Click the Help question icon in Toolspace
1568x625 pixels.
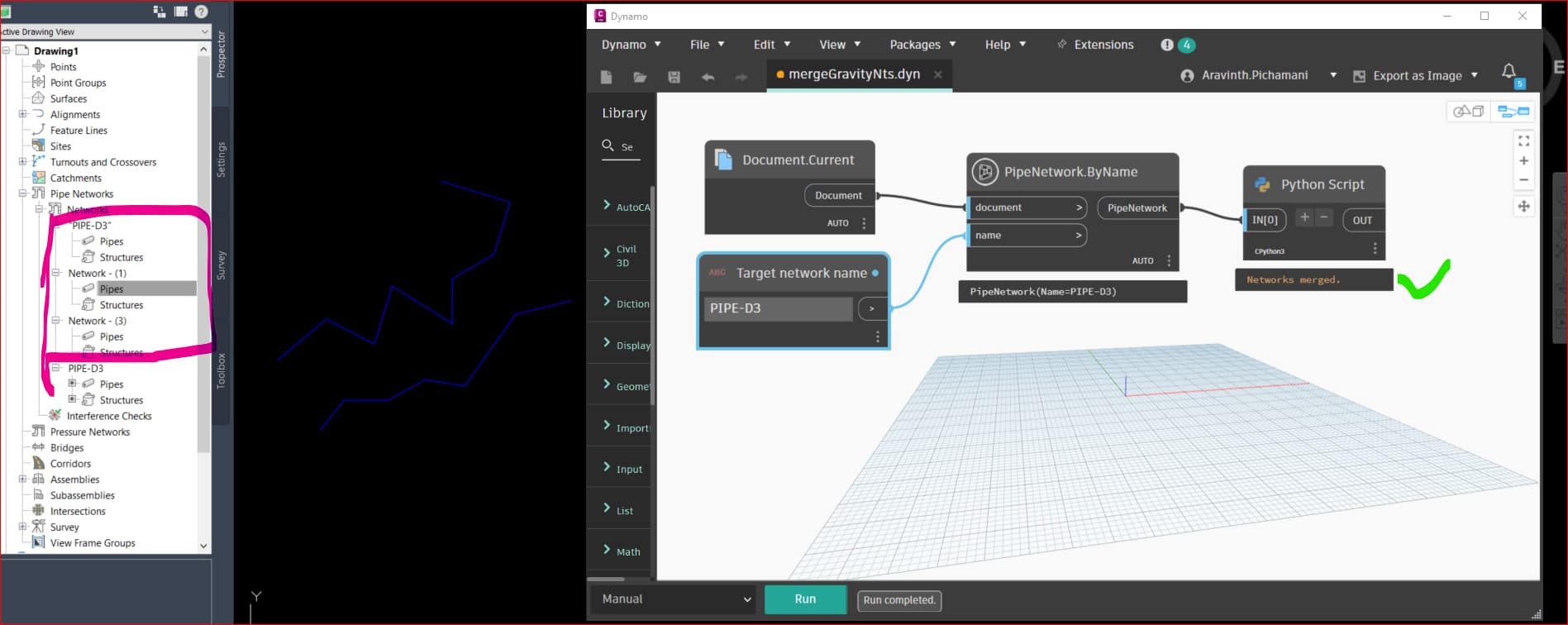pyautogui.click(x=201, y=12)
